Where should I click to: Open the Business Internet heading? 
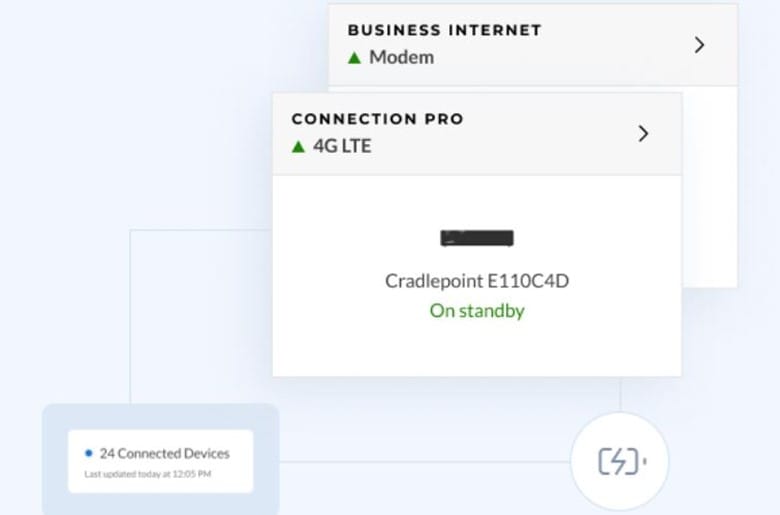(x=444, y=30)
